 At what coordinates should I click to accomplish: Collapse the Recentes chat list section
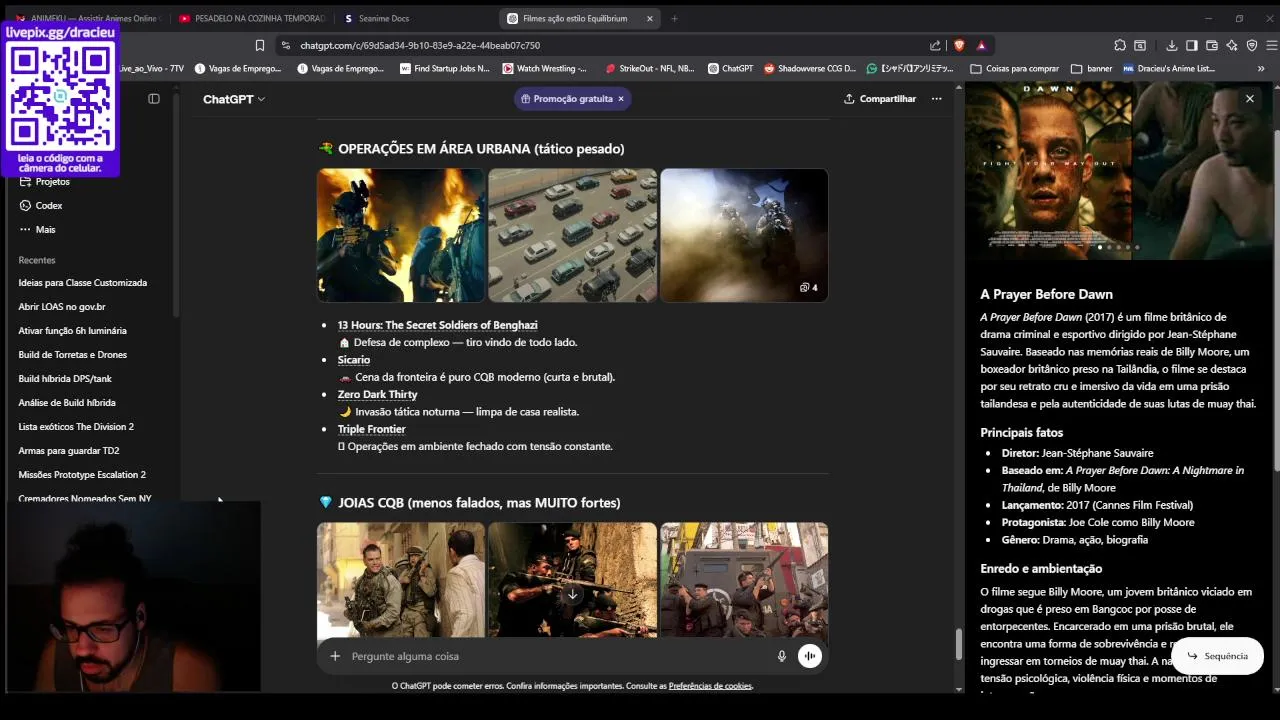(x=37, y=260)
